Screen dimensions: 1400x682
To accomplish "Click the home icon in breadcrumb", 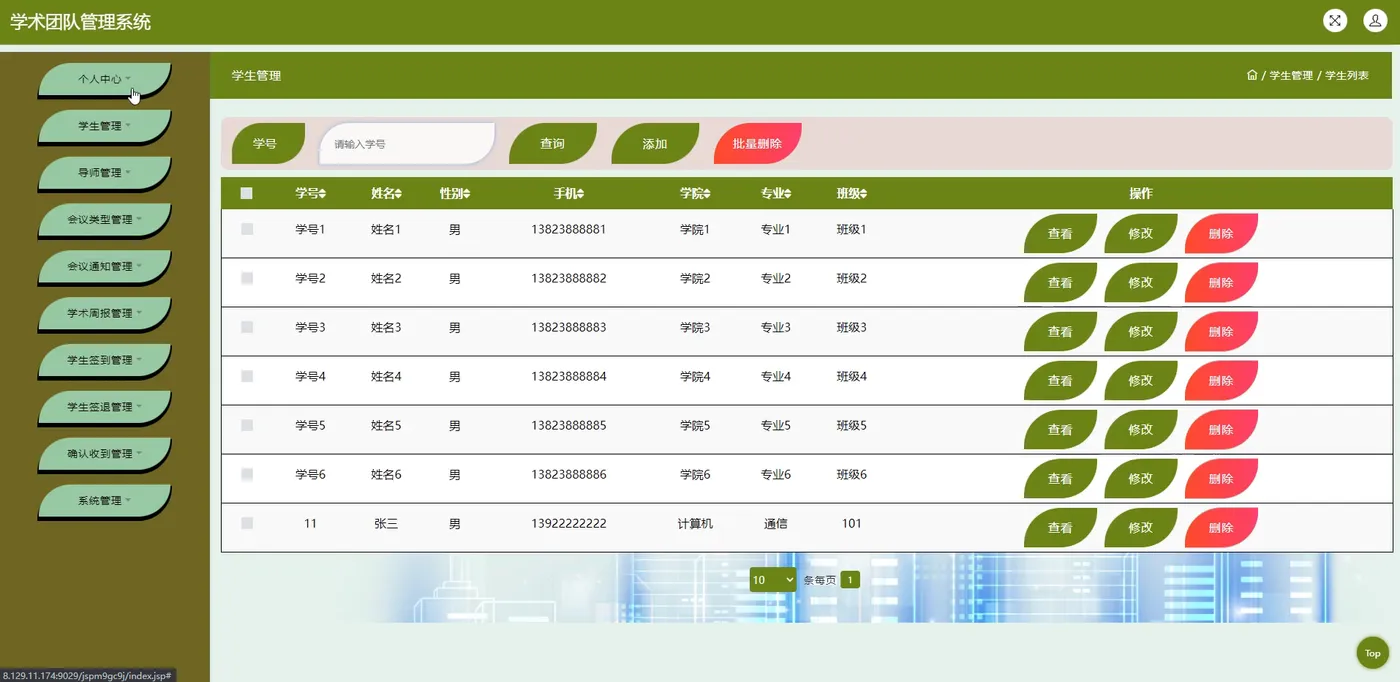I will 1252,75.
